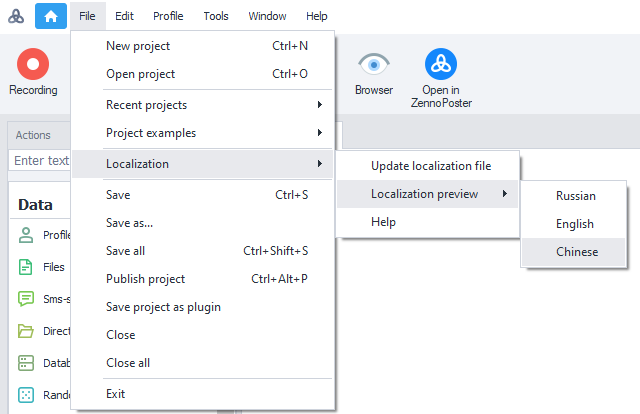Click the Database table icon in sidebar
640x414 pixels.
26,363
